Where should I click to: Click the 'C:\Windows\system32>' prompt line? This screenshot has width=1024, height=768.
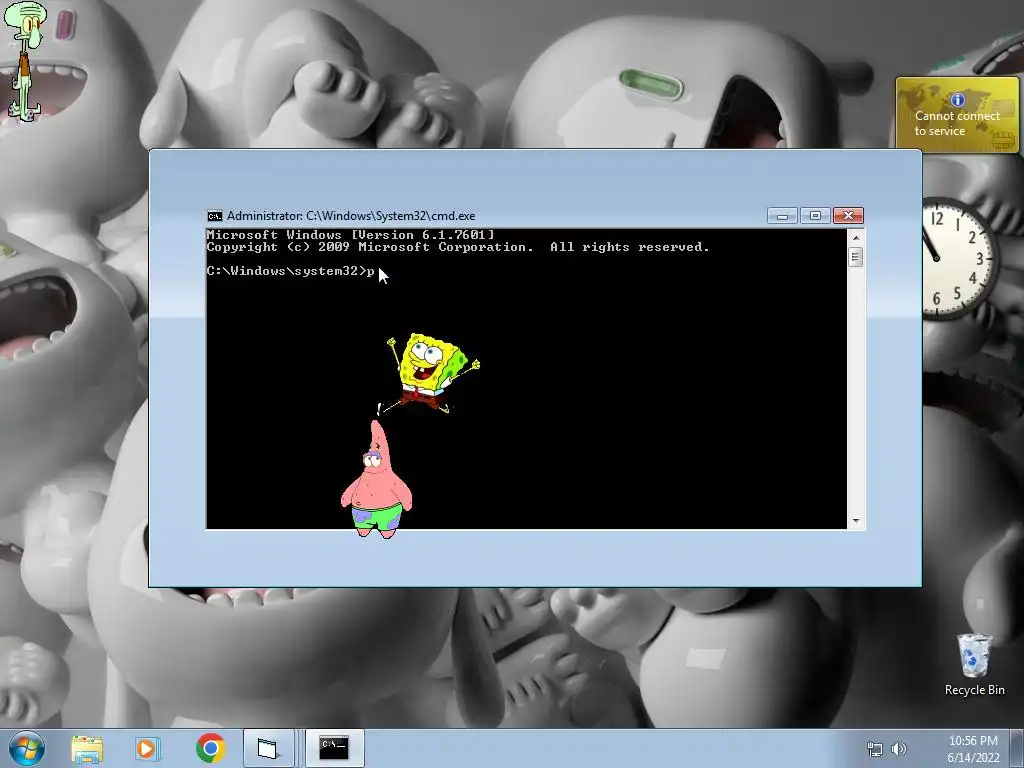click(291, 271)
